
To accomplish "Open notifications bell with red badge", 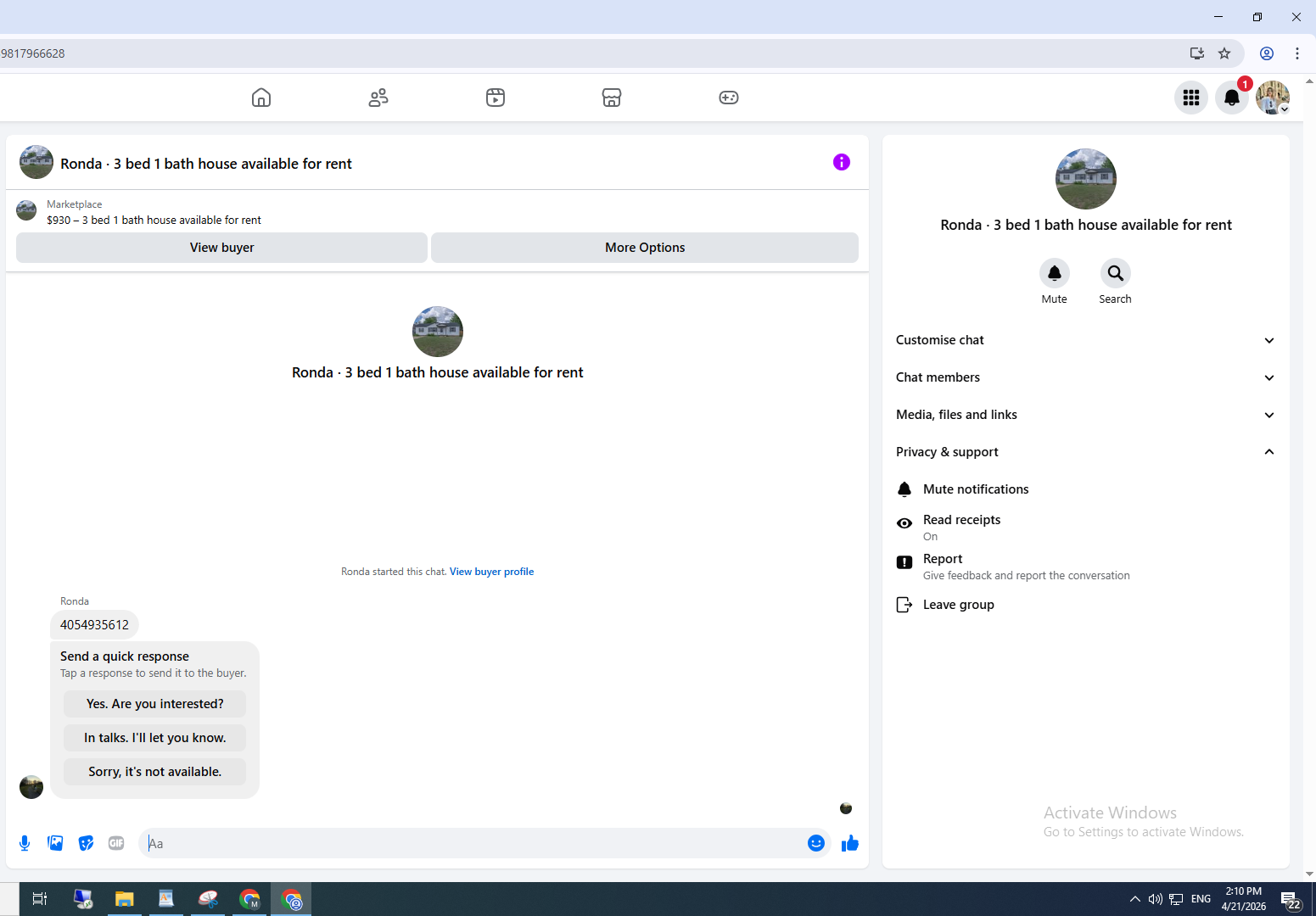I will click(1232, 98).
